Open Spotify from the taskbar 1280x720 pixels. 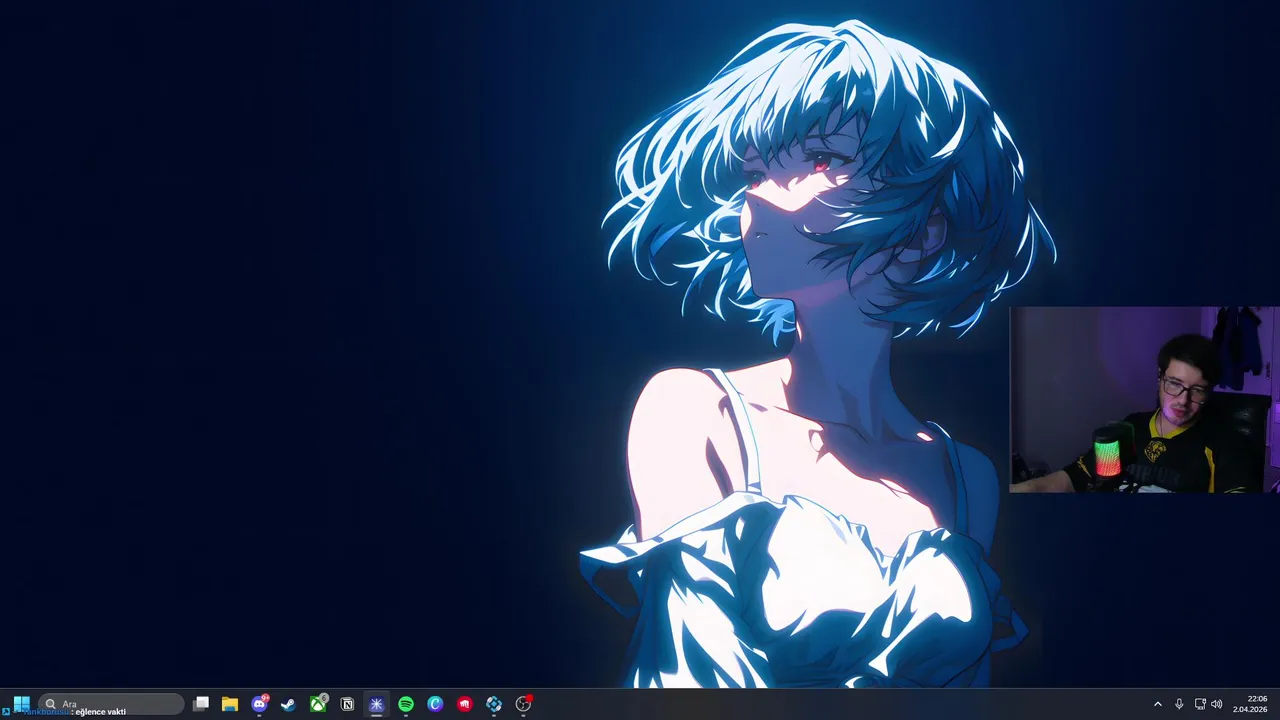pos(406,704)
